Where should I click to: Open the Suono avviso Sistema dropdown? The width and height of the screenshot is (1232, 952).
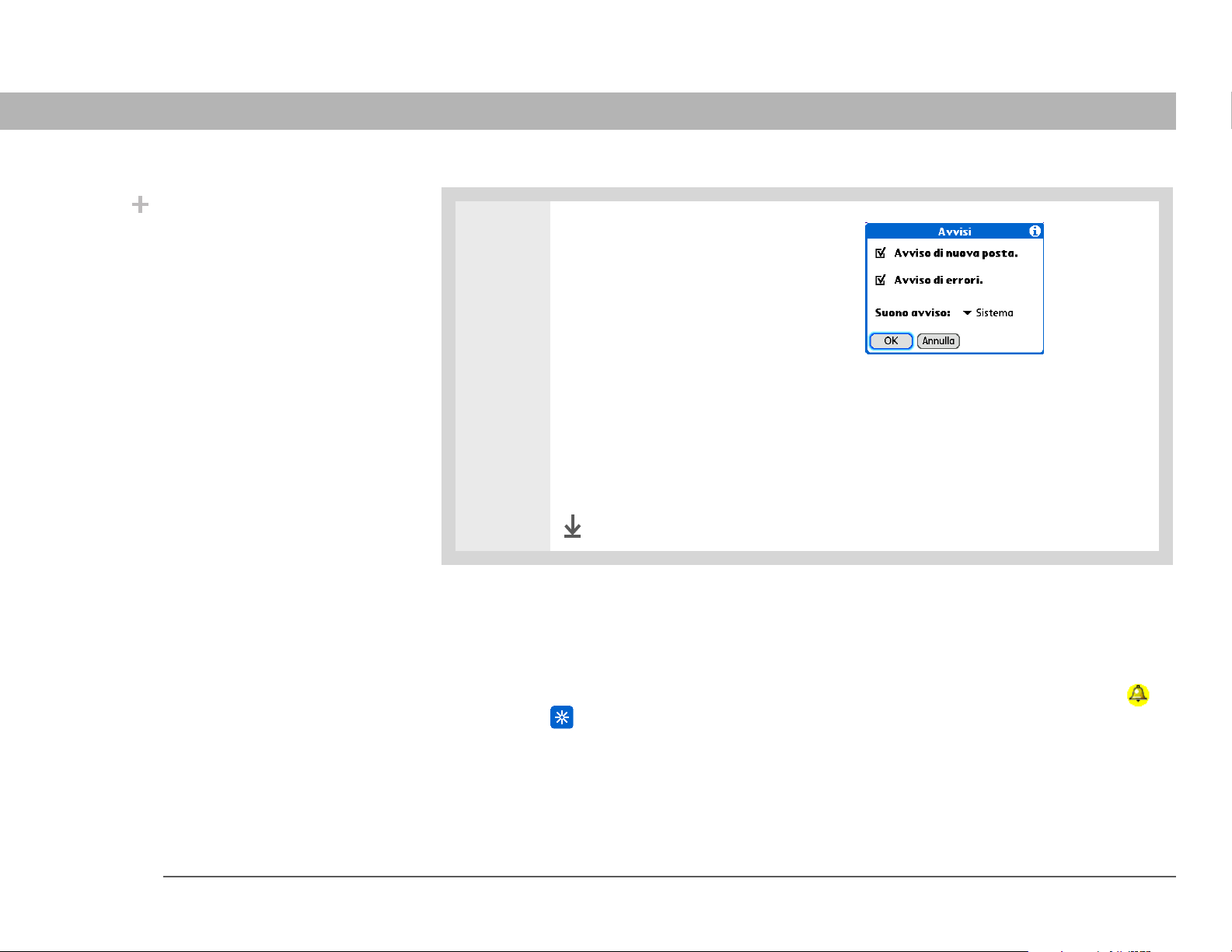(988, 312)
